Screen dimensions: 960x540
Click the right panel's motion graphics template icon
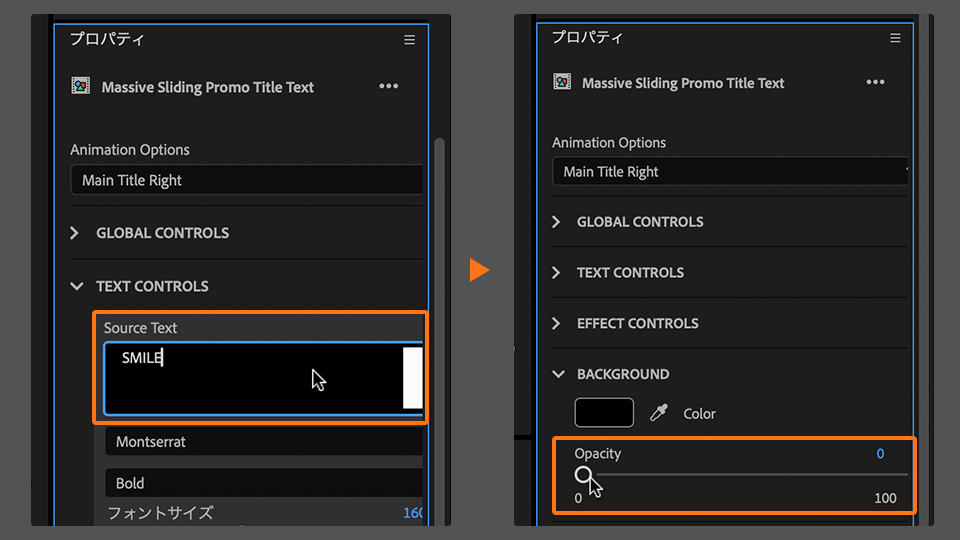562,83
